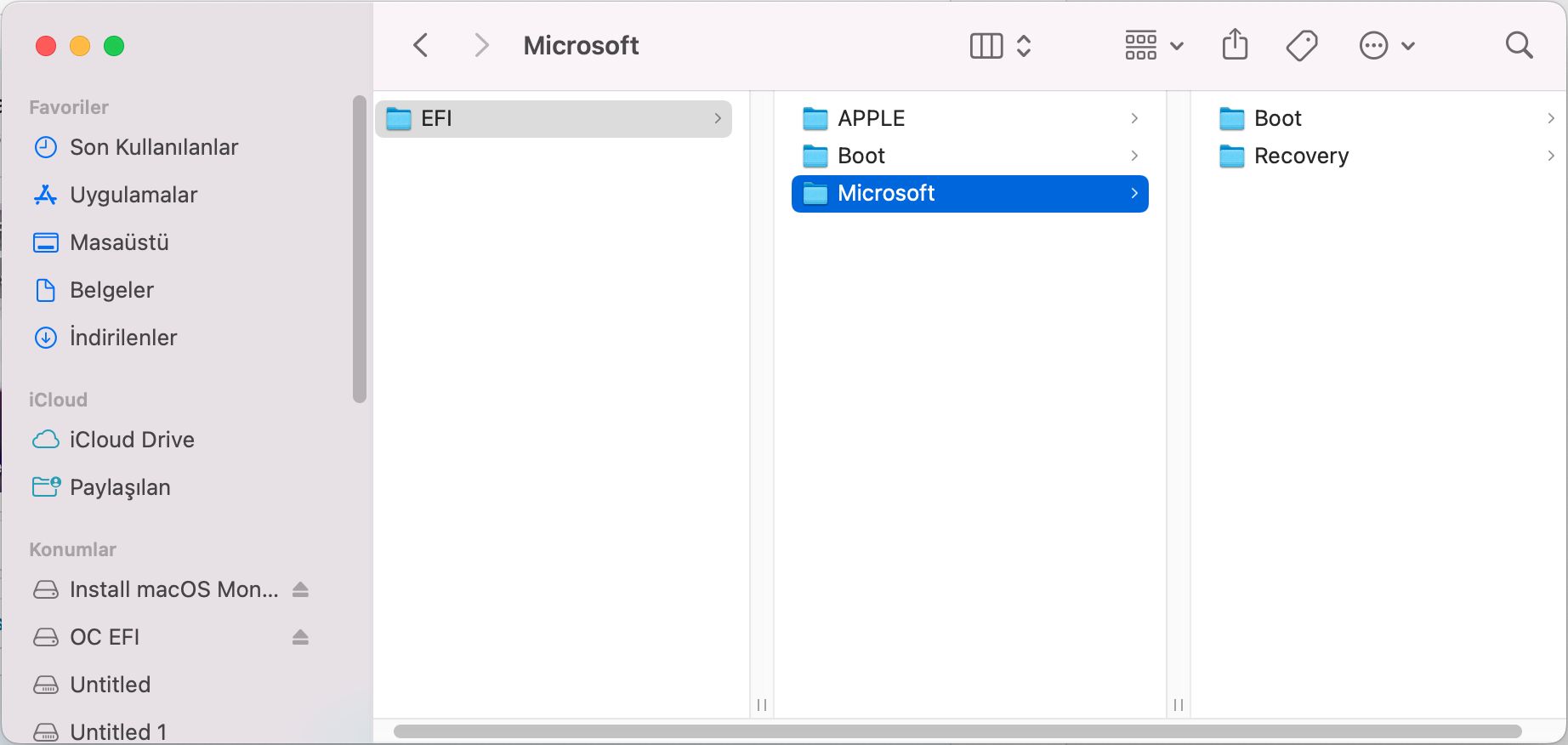Select the APPLE folder
Image resolution: width=1568 pixels, height=745 pixels.
(x=872, y=118)
